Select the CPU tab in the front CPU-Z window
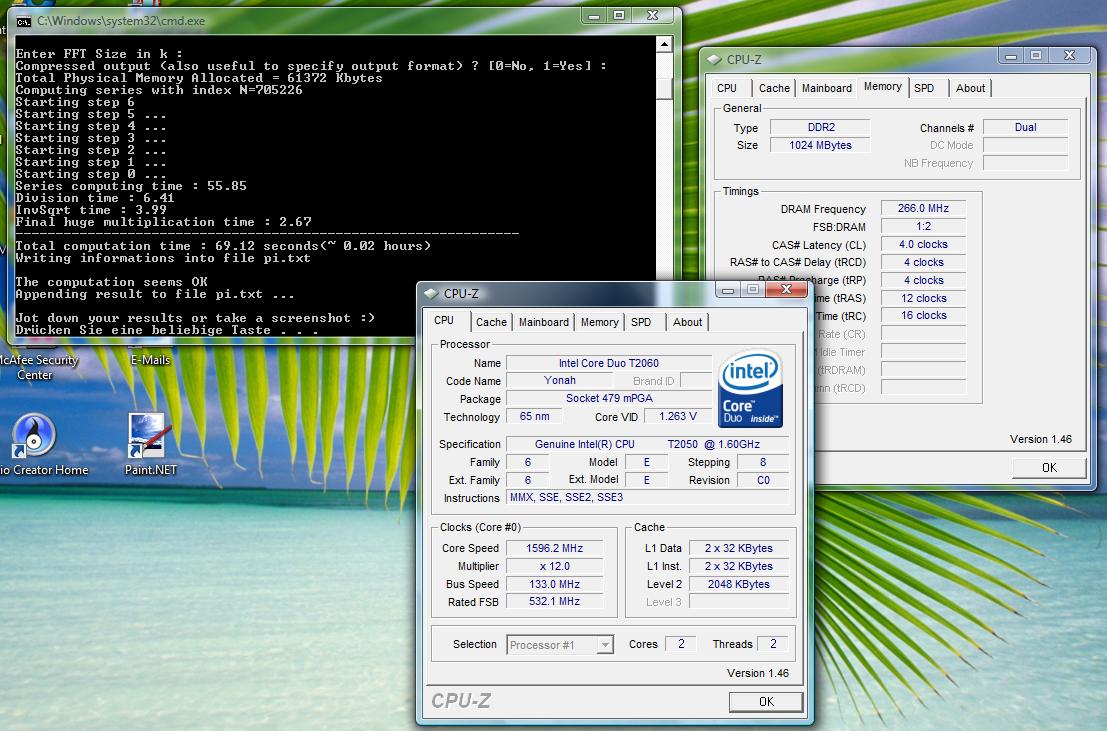This screenshot has width=1107, height=731. point(444,321)
